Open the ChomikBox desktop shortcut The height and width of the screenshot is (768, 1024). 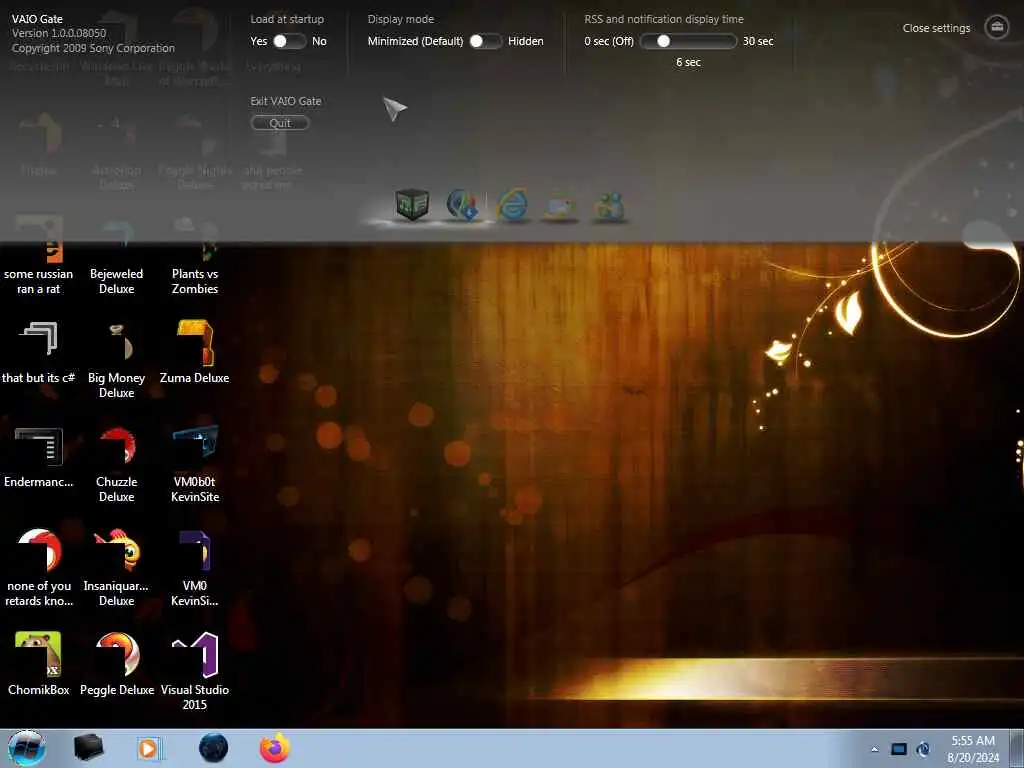39,664
